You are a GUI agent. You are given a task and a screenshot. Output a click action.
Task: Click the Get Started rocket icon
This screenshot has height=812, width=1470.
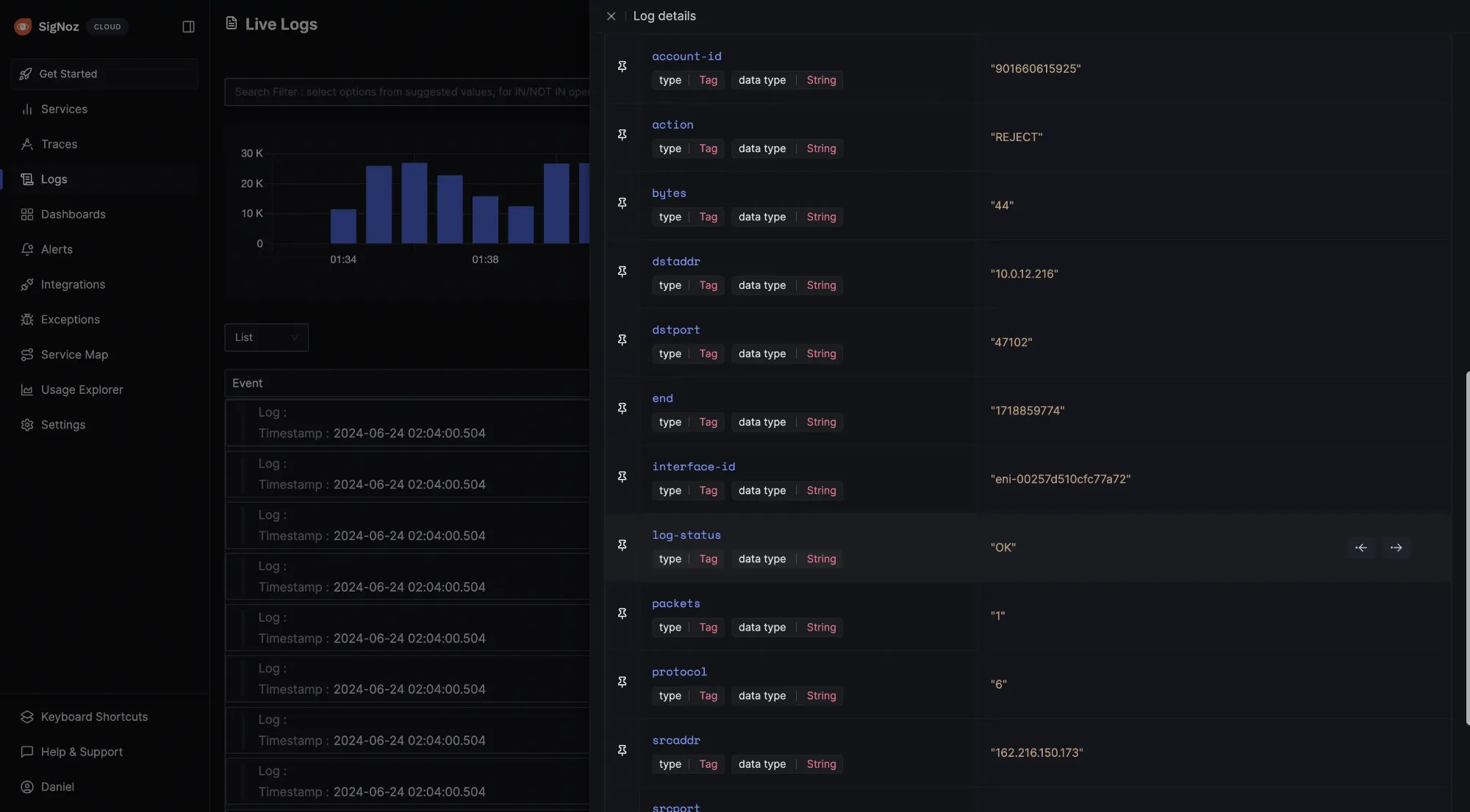click(26, 73)
